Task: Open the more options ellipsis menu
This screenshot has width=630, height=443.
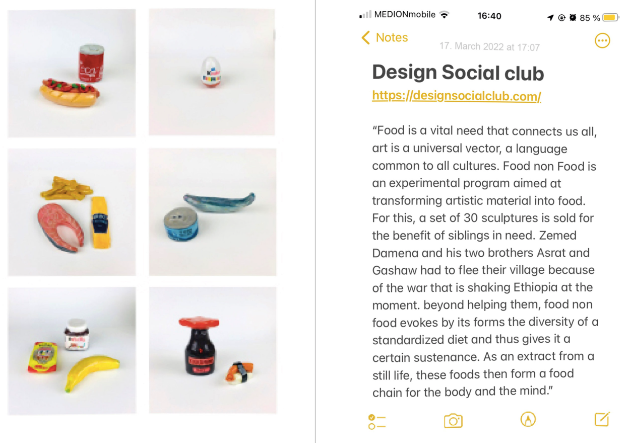Action: coord(602,40)
